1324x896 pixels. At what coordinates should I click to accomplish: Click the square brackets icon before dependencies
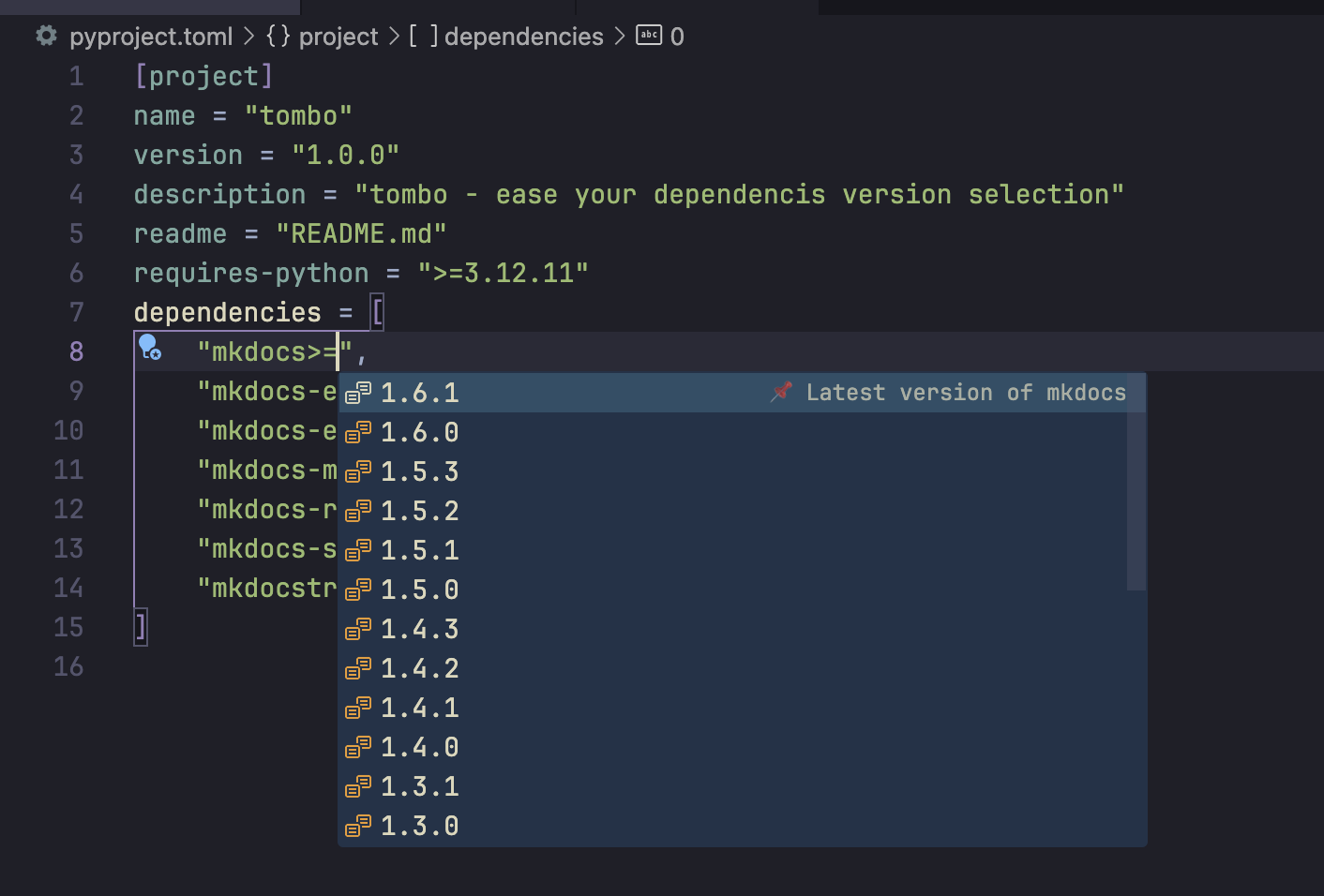(x=423, y=36)
